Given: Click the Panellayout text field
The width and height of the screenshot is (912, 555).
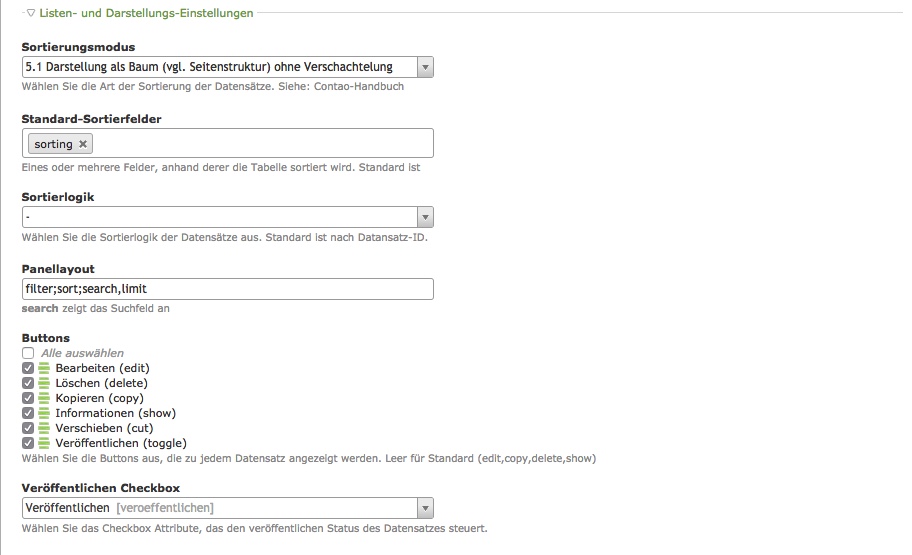Looking at the screenshot, I should click(227, 289).
